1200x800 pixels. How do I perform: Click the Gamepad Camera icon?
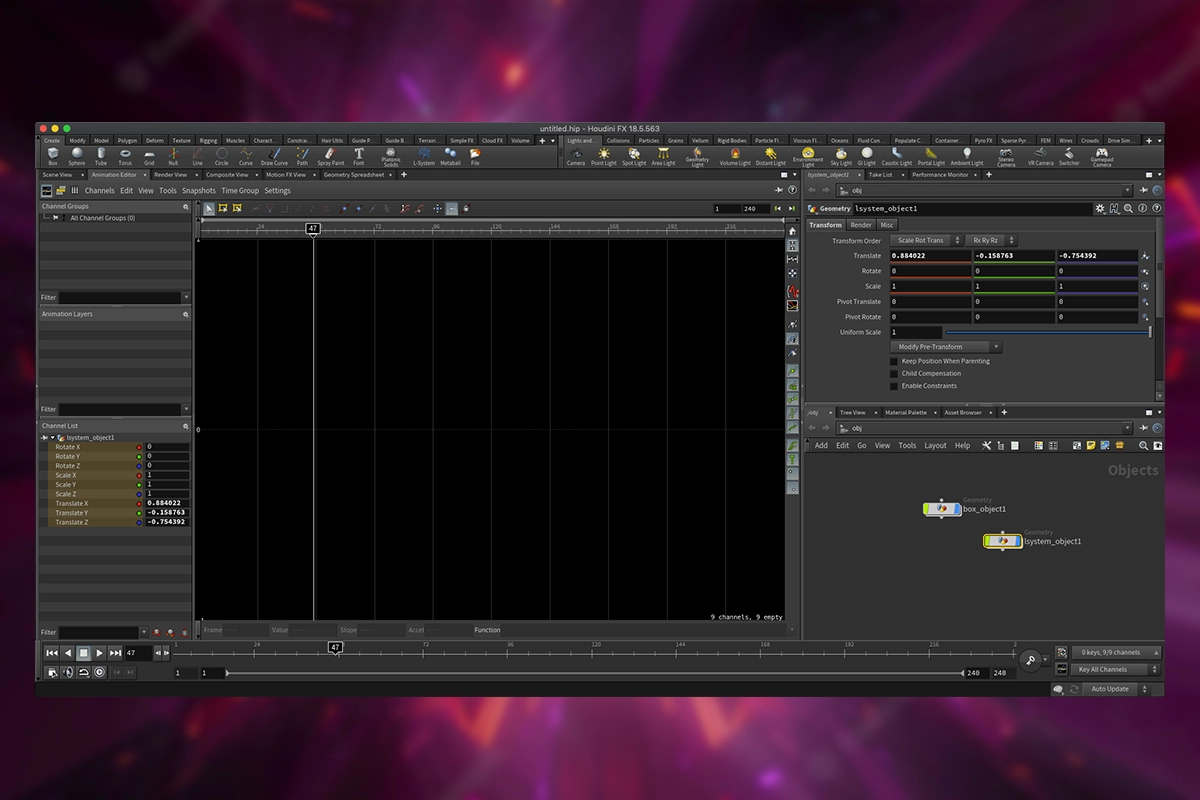click(x=1101, y=154)
